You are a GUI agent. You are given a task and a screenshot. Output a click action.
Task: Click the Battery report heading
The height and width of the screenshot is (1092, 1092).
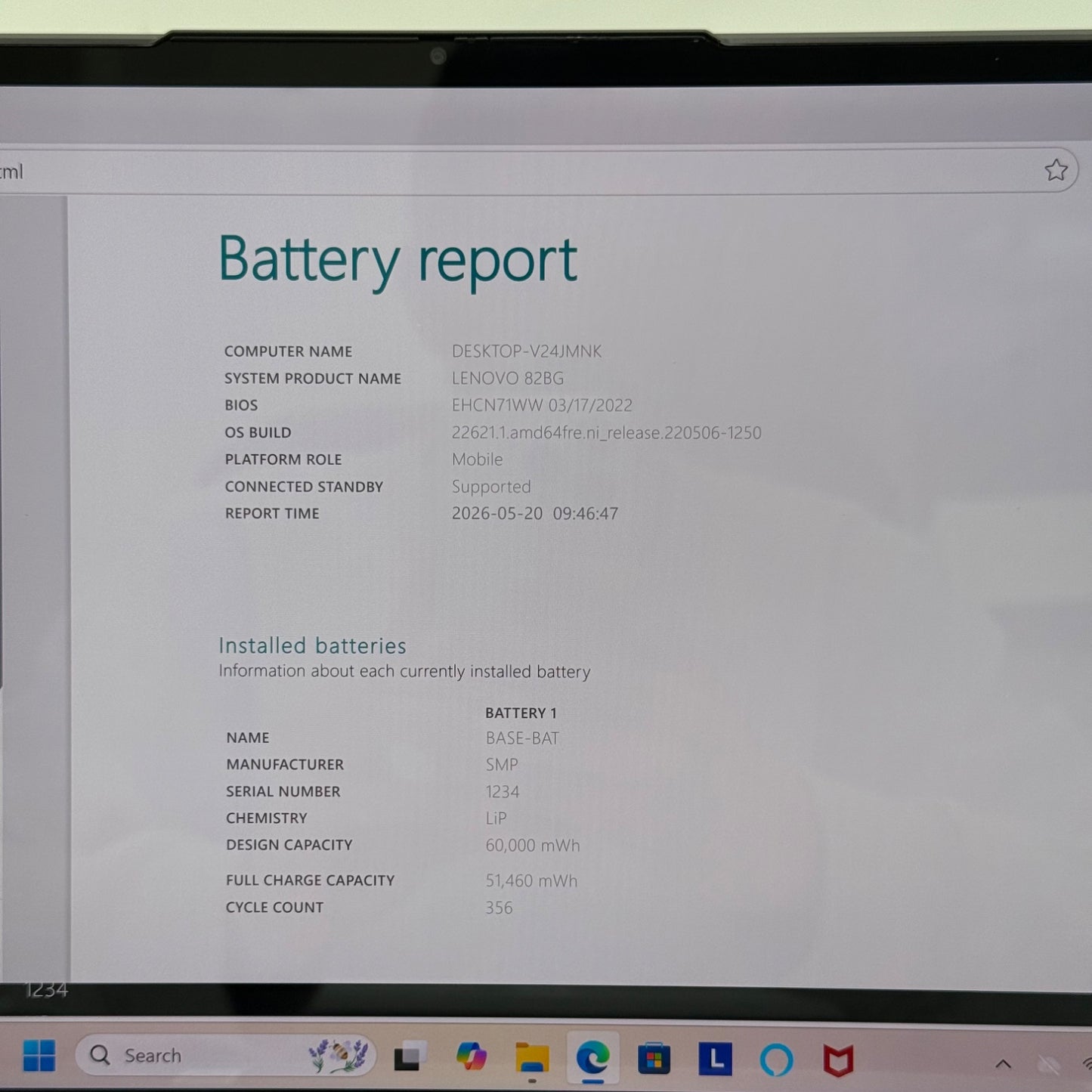(398, 261)
